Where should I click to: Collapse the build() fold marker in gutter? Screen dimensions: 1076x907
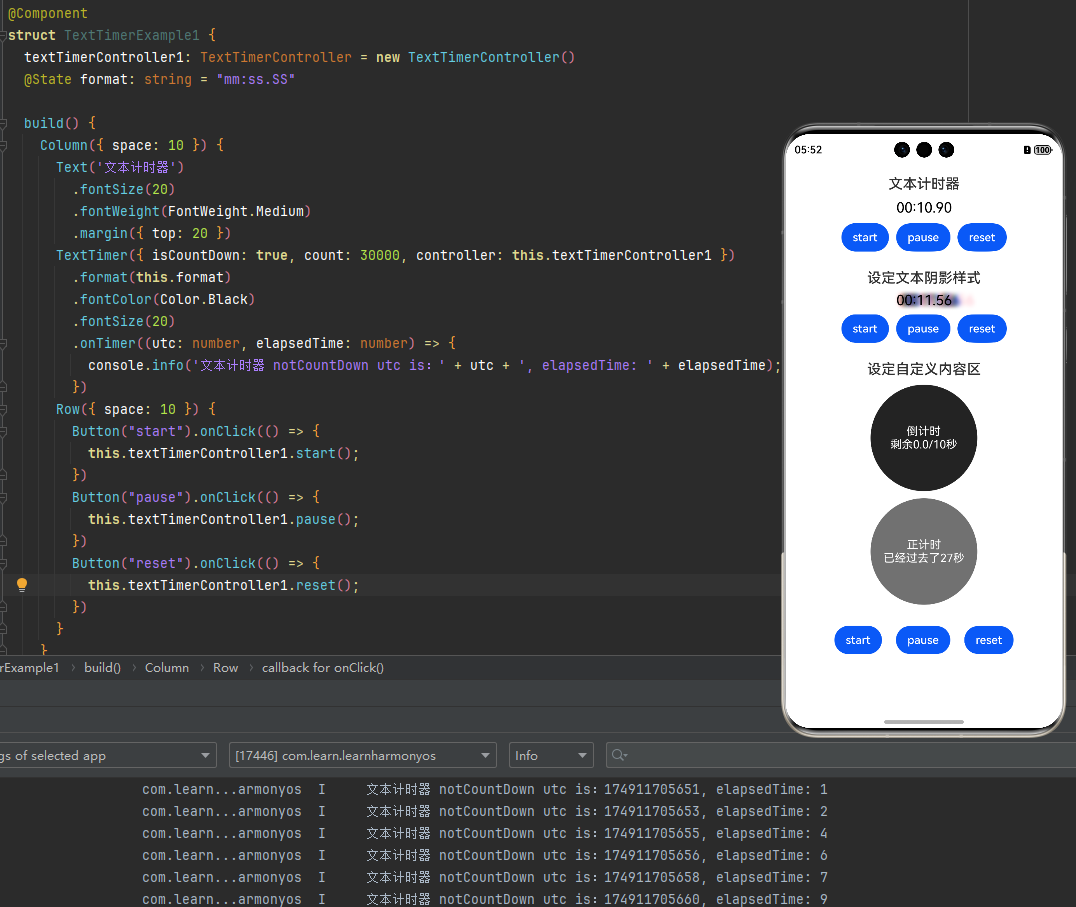3,123
